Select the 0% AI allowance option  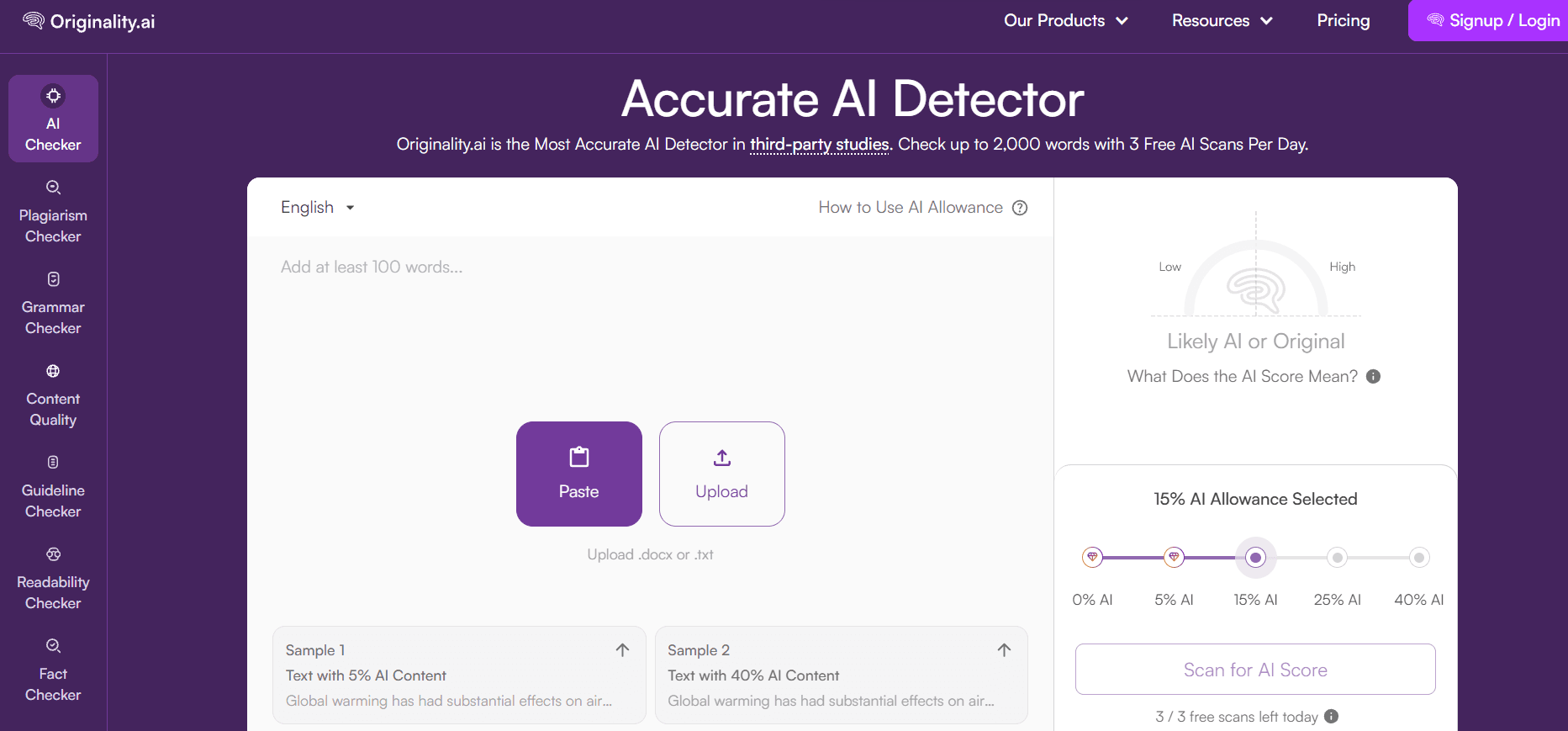[x=1092, y=557]
